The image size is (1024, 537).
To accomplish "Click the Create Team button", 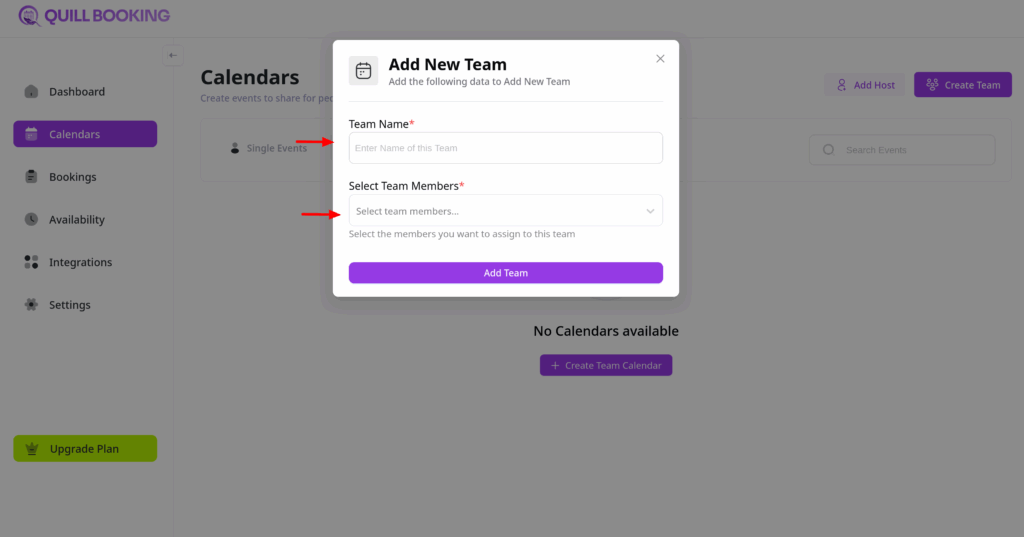I will (962, 85).
